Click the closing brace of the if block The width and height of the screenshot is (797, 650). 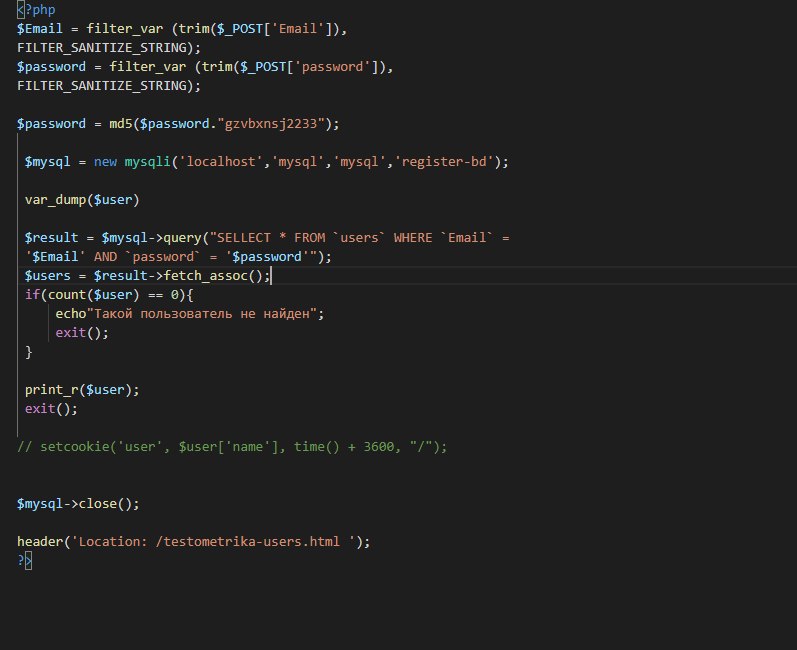point(28,352)
